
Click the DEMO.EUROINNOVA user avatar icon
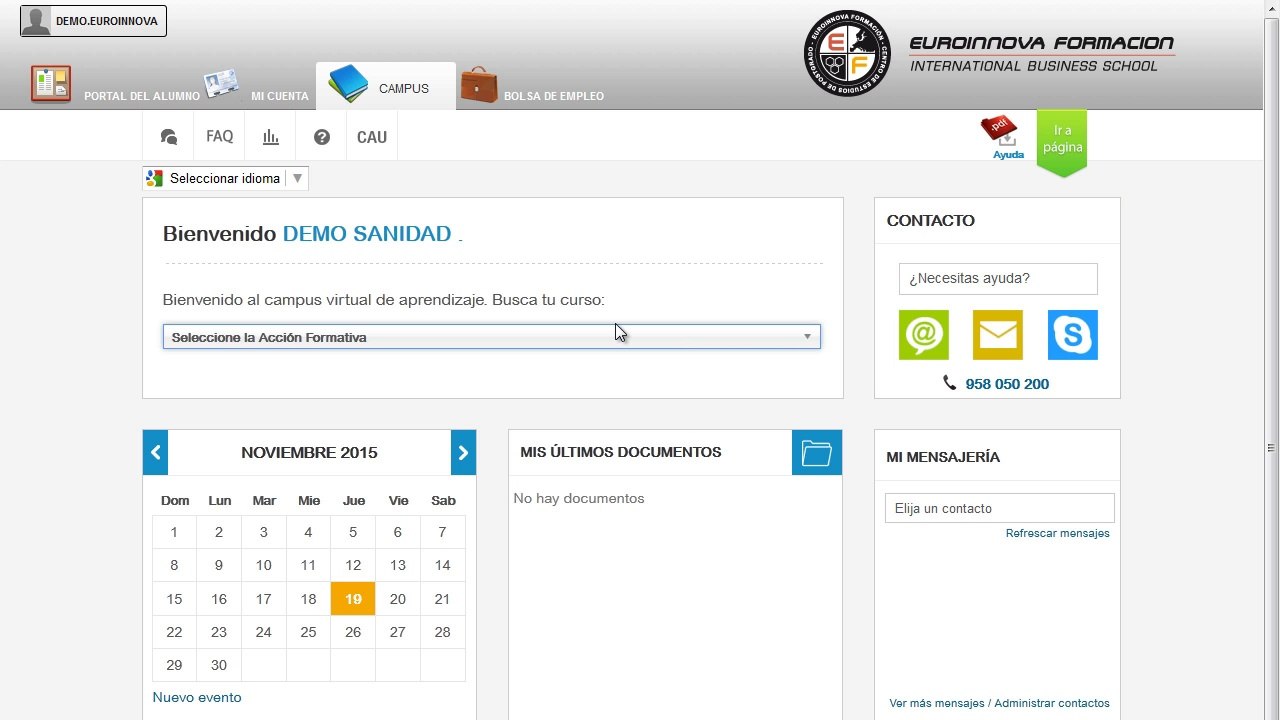(x=36, y=21)
